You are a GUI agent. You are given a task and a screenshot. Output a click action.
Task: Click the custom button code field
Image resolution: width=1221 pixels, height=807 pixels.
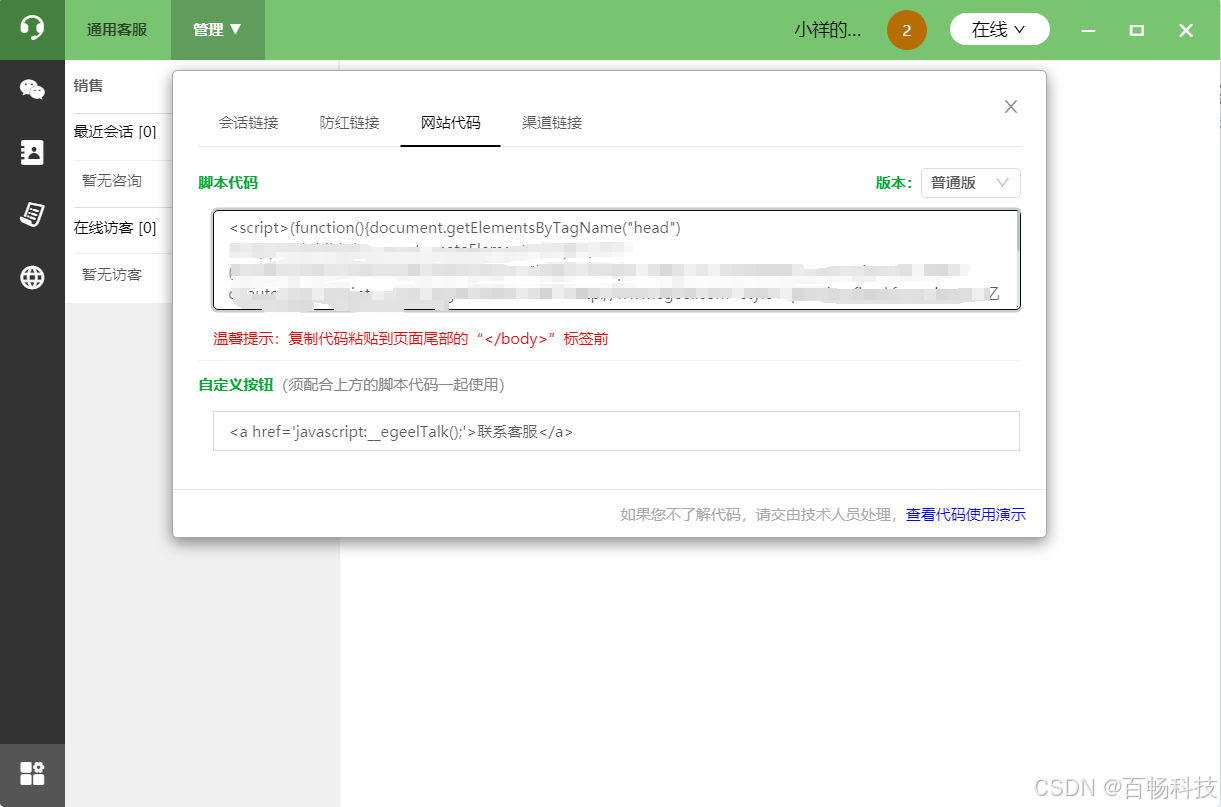[x=617, y=431]
